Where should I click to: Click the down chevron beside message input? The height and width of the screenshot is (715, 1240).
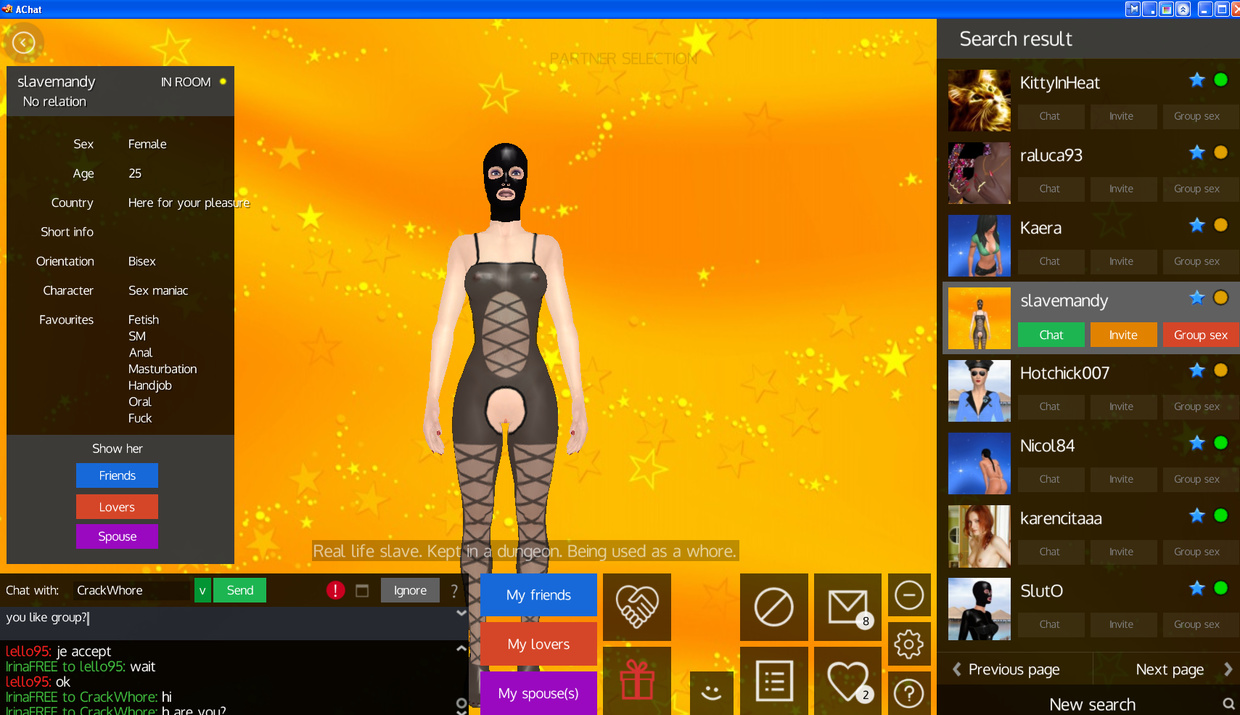[461, 613]
